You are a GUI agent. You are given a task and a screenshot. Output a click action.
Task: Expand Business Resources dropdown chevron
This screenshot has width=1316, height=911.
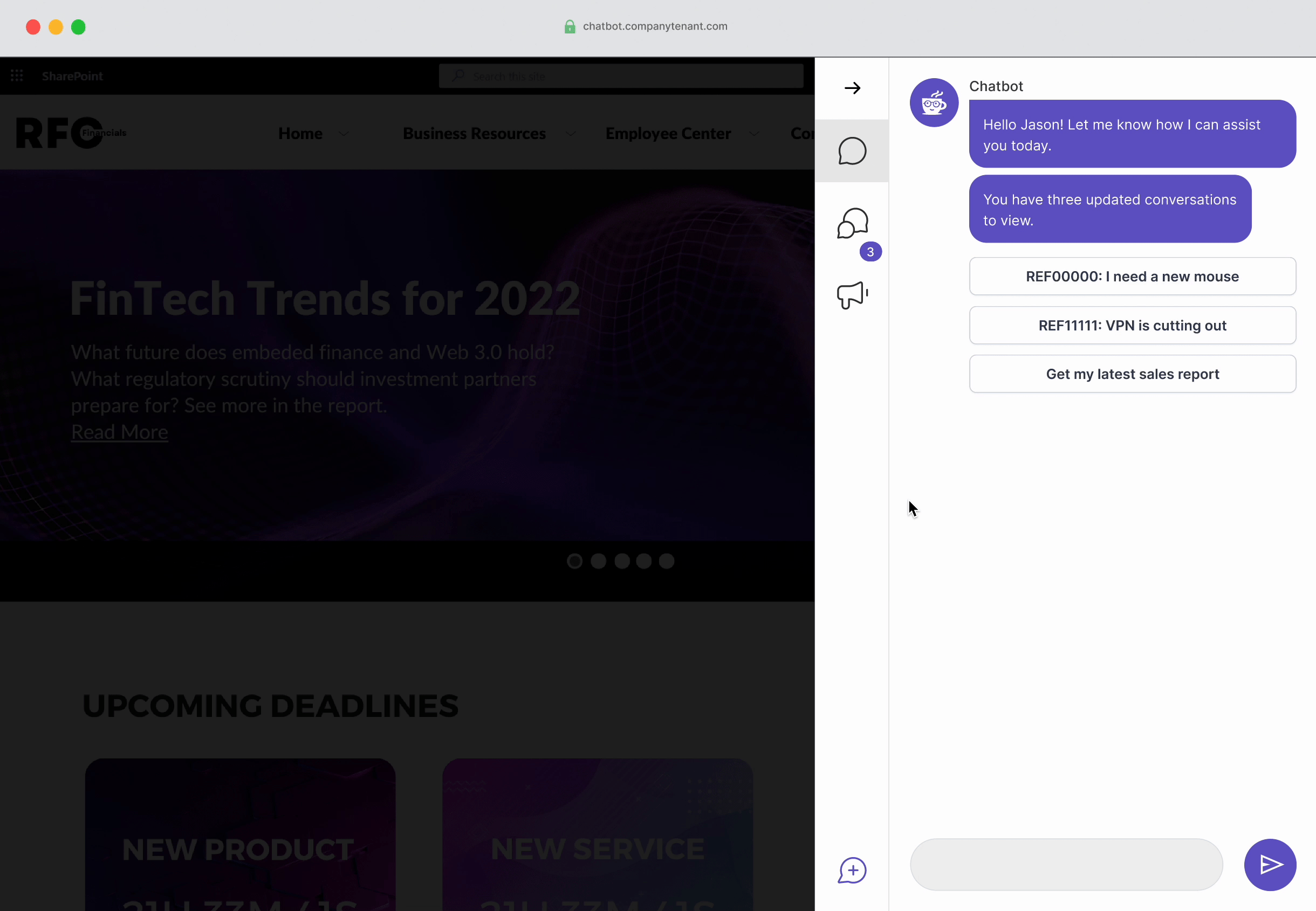pos(571,134)
